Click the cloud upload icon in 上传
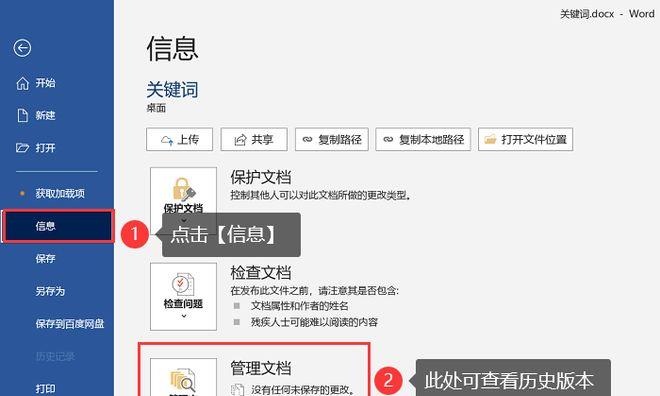Image resolution: width=660 pixels, height=396 pixels. (x=167, y=140)
